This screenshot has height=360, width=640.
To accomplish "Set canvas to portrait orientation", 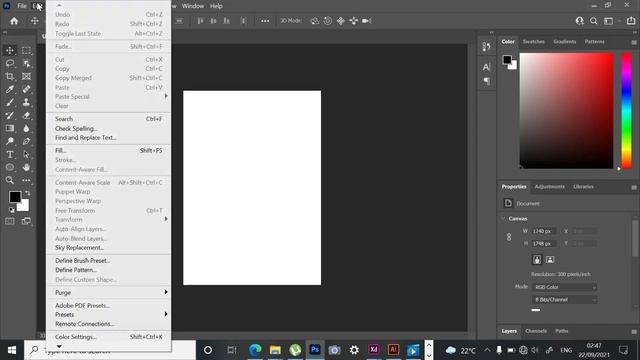I will 537,260.
